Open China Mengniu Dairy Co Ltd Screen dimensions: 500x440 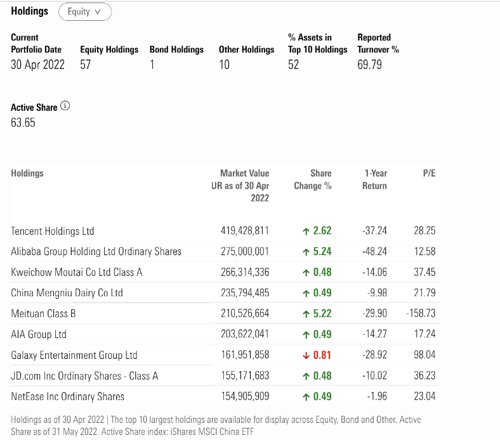click(67, 293)
